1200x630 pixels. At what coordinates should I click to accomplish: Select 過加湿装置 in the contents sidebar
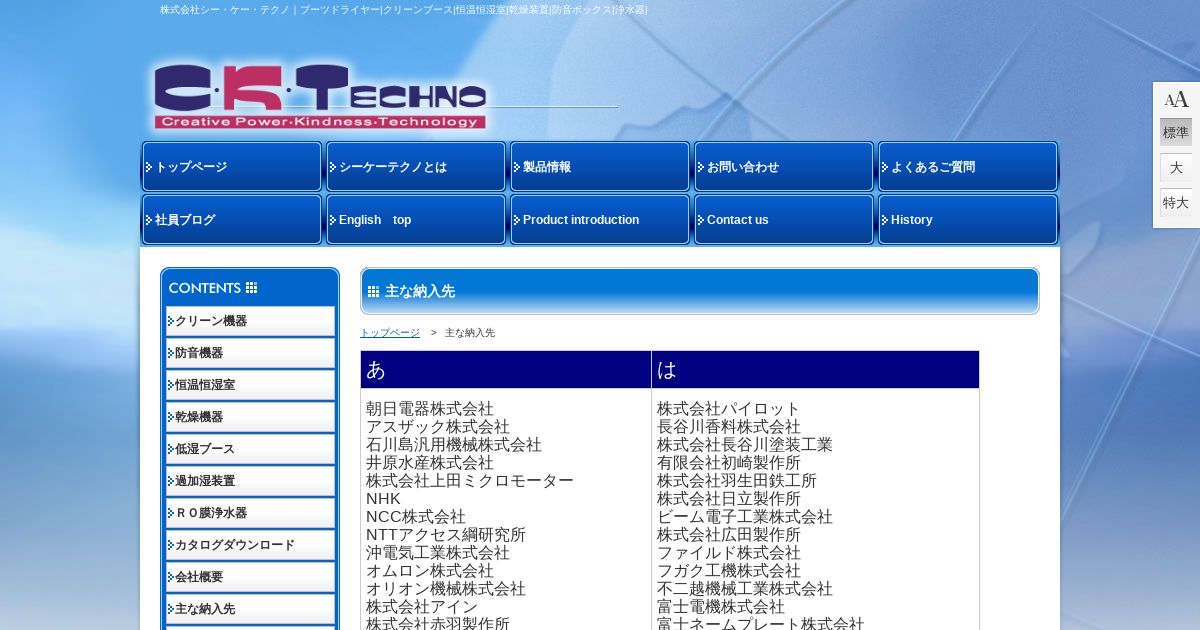[x=250, y=481]
